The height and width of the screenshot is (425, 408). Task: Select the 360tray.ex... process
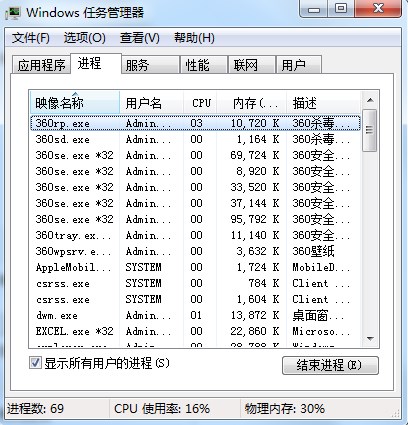click(x=195, y=235)
